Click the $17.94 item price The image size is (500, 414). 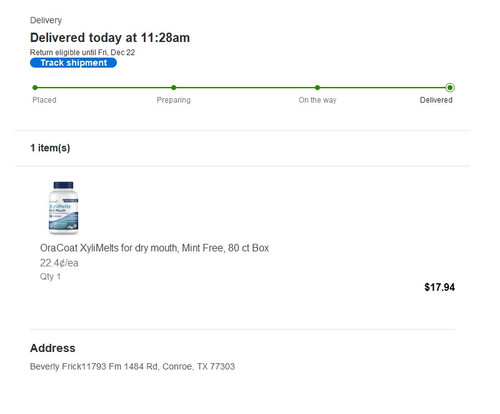click(x=439, y=287)
